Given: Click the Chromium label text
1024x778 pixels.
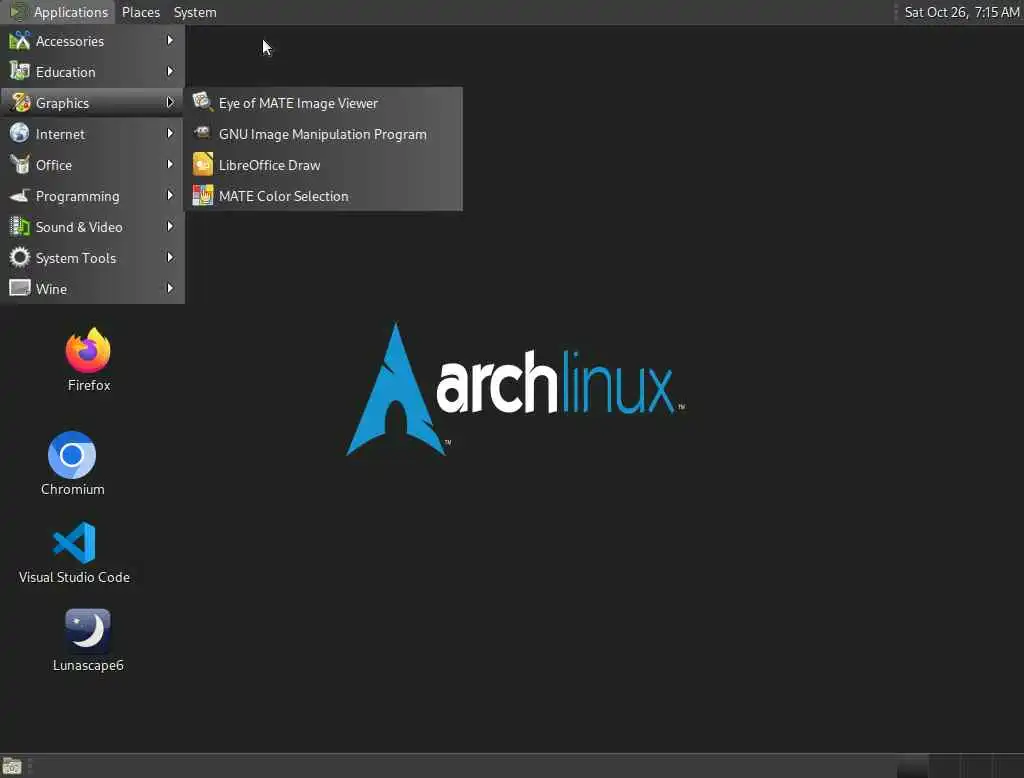Looking at the screenshot, I should point(72,489).
